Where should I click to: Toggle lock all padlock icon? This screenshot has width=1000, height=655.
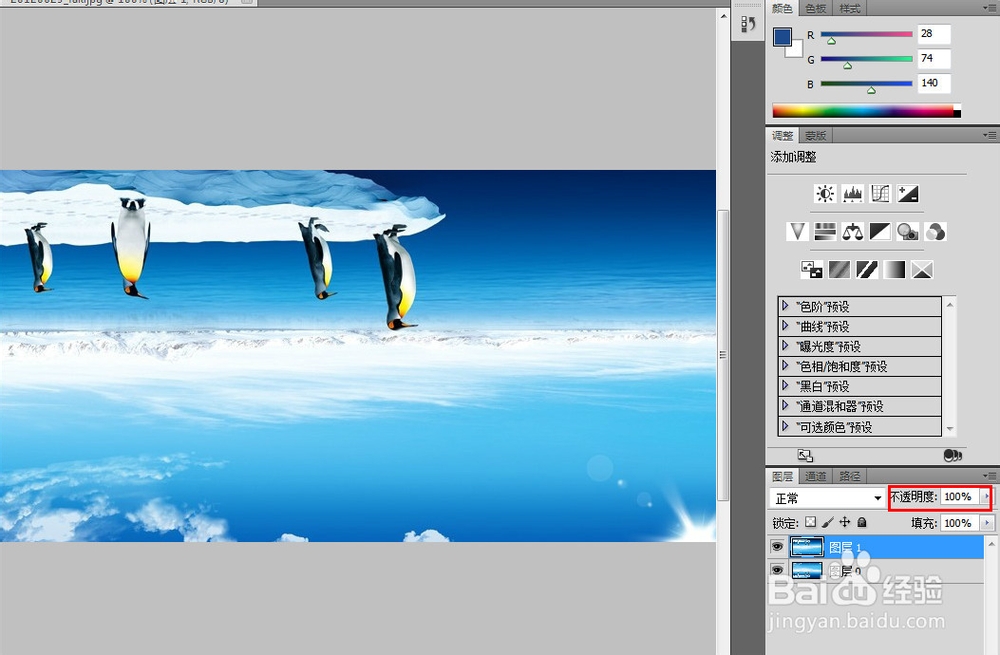(x=862, y=522)
